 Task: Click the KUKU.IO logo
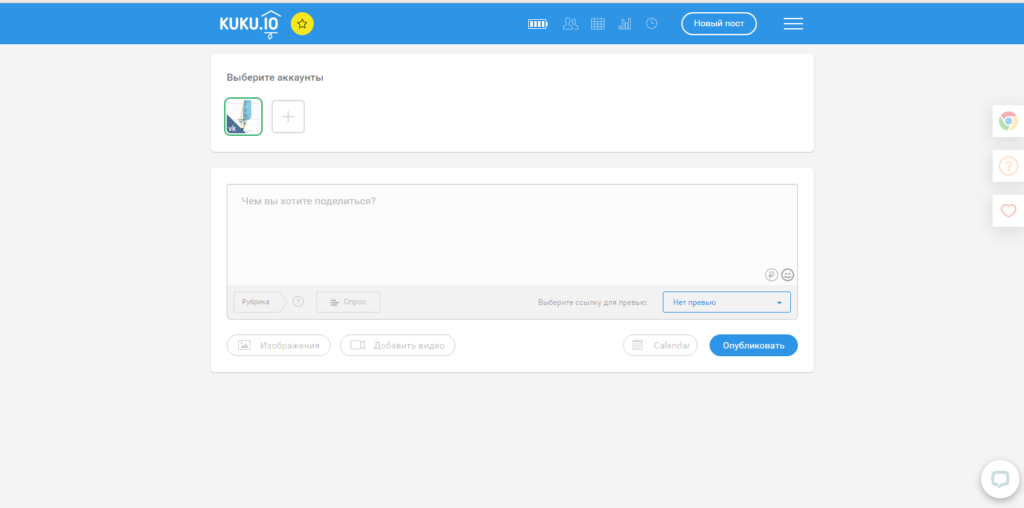[x=250, y=23]
